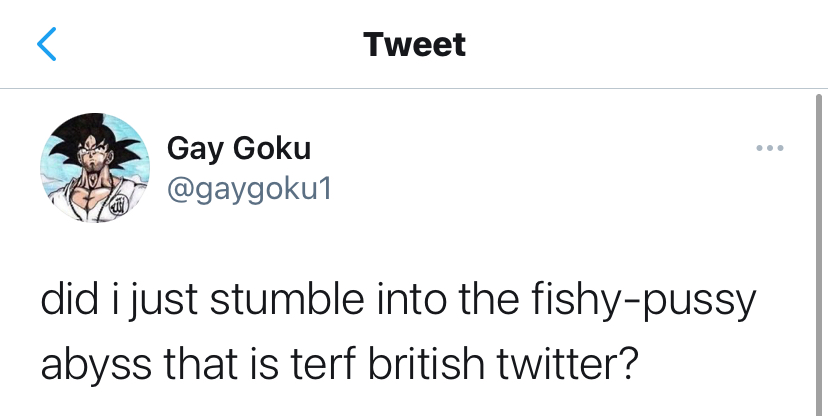Expand tweet options via ellipsis icon
Image resolution: width=828 pixels, height=416 pixels.
(x=770, y=149)
